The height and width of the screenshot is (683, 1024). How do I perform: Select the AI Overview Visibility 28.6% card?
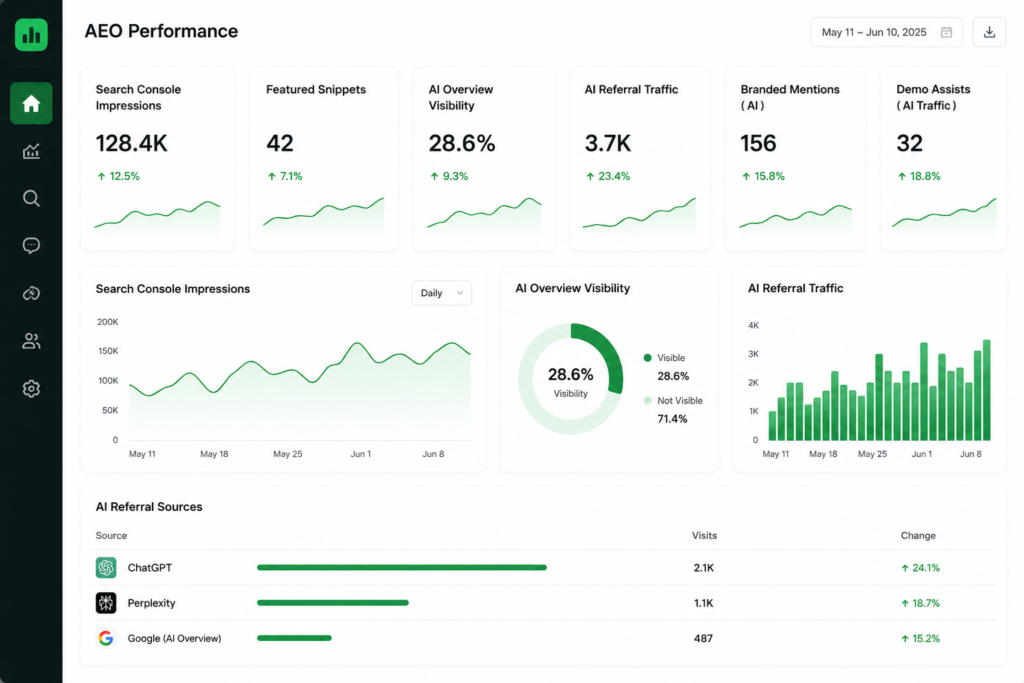pyautogui.click(x=484, y=159)
